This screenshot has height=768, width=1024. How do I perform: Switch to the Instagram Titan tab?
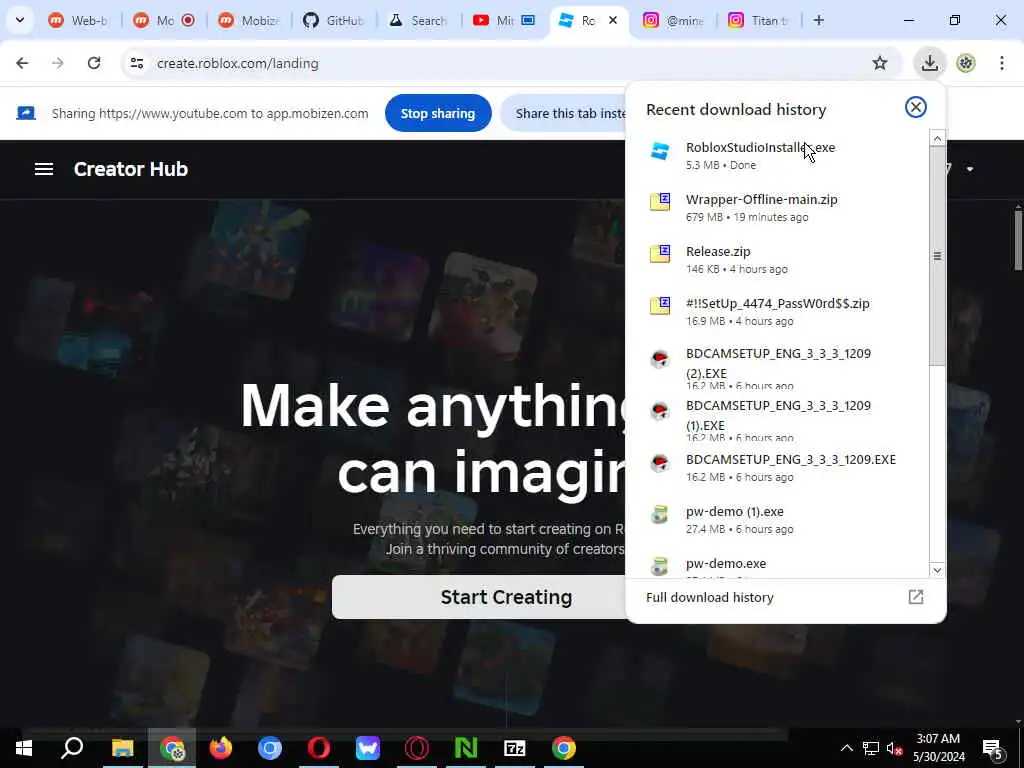[x=760, y=20]
